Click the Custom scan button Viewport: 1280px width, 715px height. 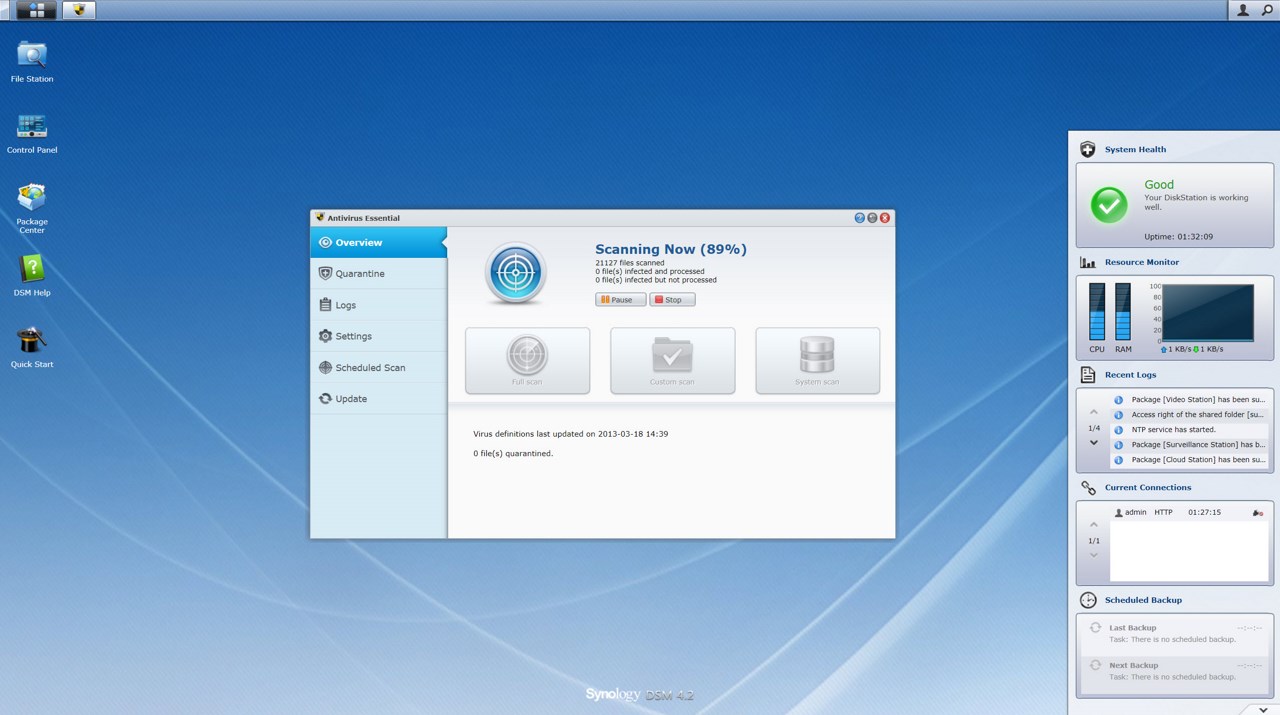(672, 360)
